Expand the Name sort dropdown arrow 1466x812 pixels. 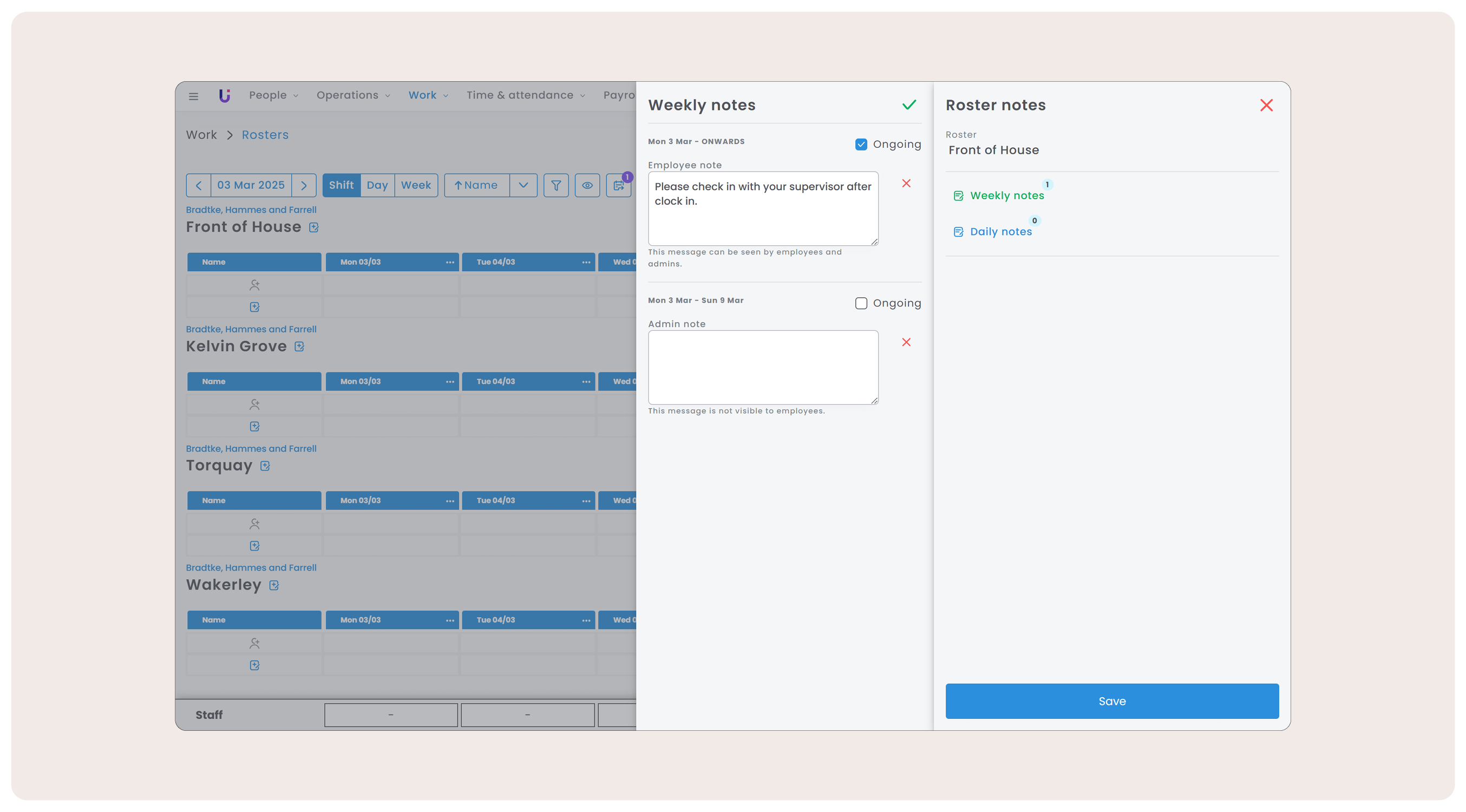click(x=523, y=186)
